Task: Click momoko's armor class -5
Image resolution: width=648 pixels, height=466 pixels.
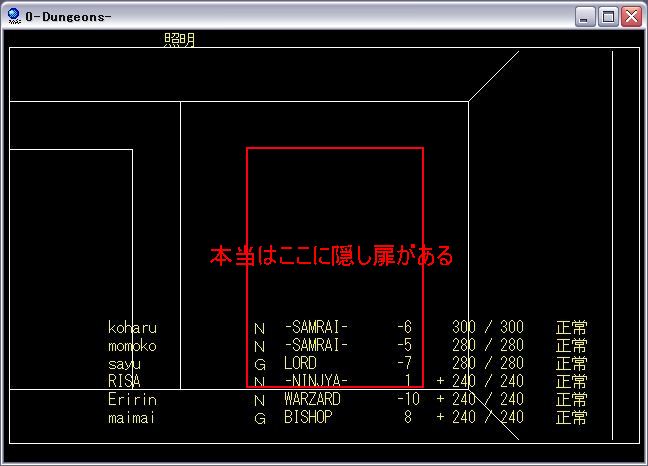Action: click(x=404, y=345)
